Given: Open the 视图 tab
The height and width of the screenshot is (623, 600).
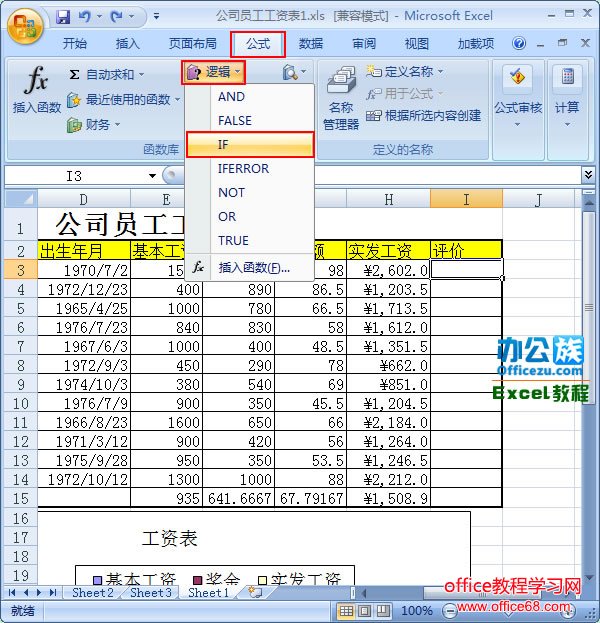Looking at the screenshot, I should (x=416, y=43).
